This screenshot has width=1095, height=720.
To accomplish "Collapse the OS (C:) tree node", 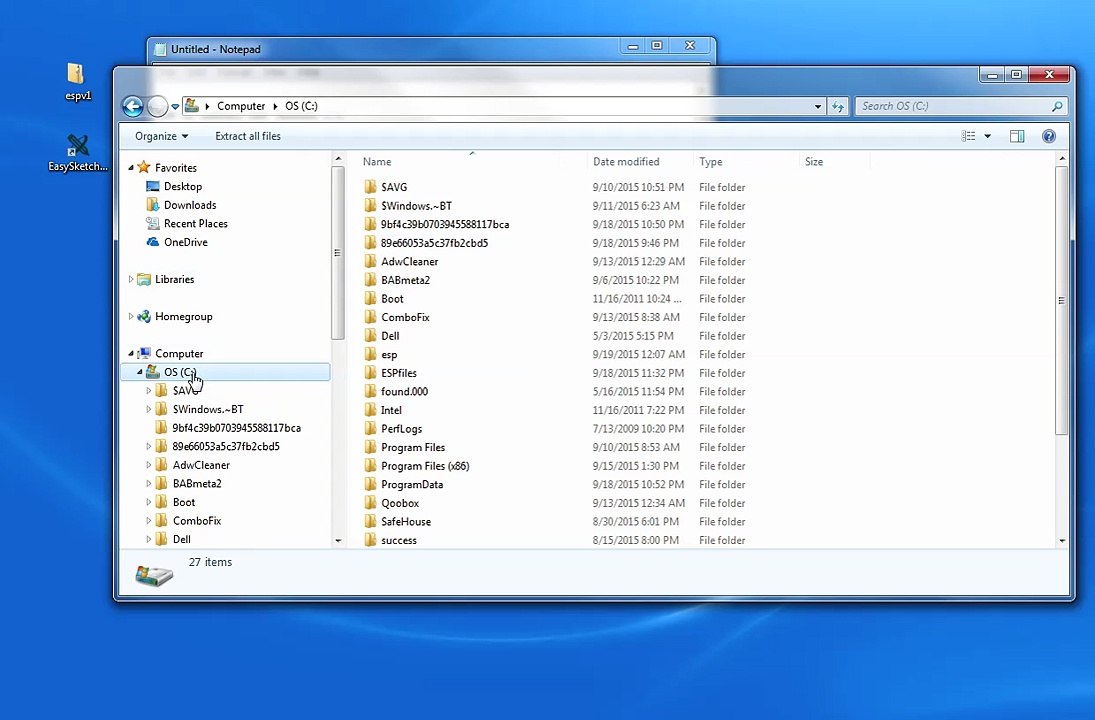I will [140, 372].
